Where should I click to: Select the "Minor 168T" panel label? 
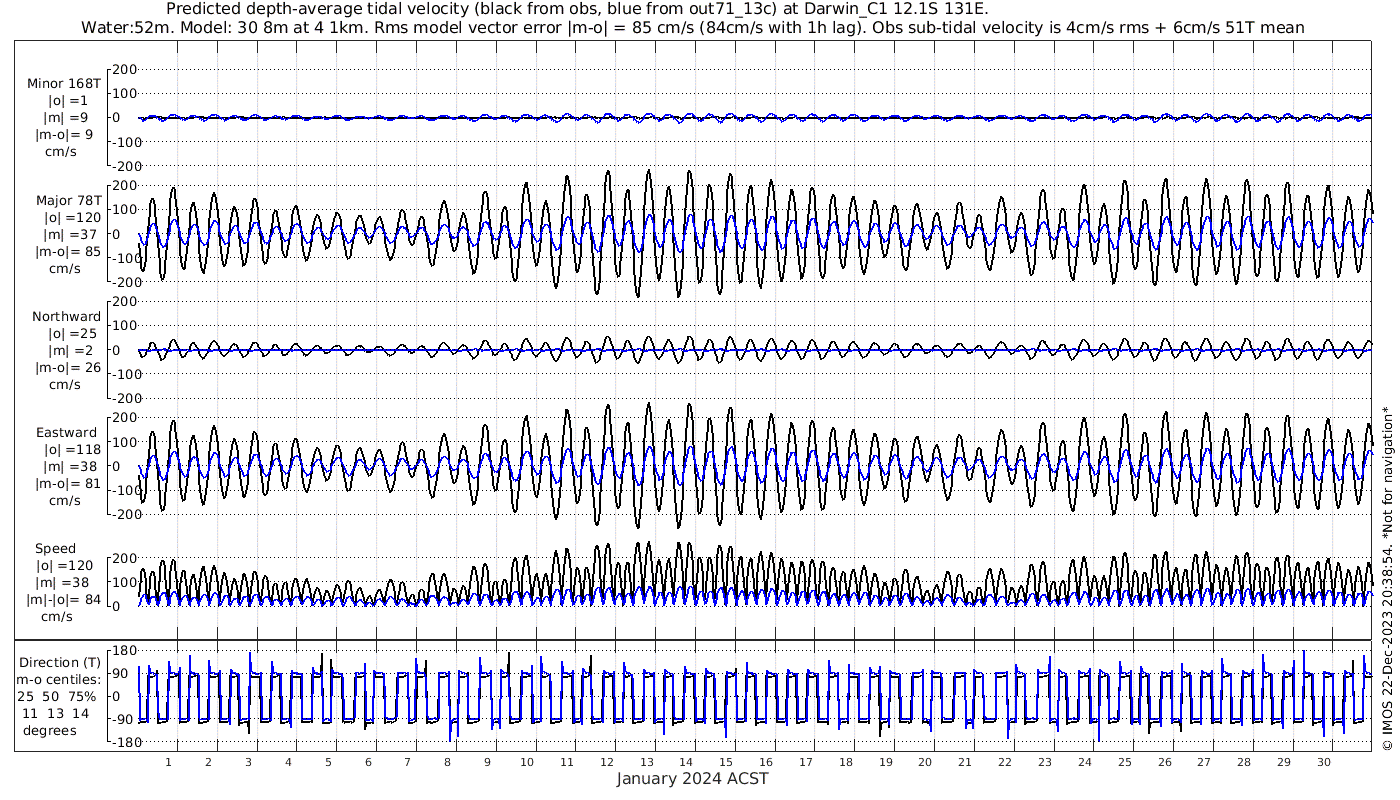[64, 84]
